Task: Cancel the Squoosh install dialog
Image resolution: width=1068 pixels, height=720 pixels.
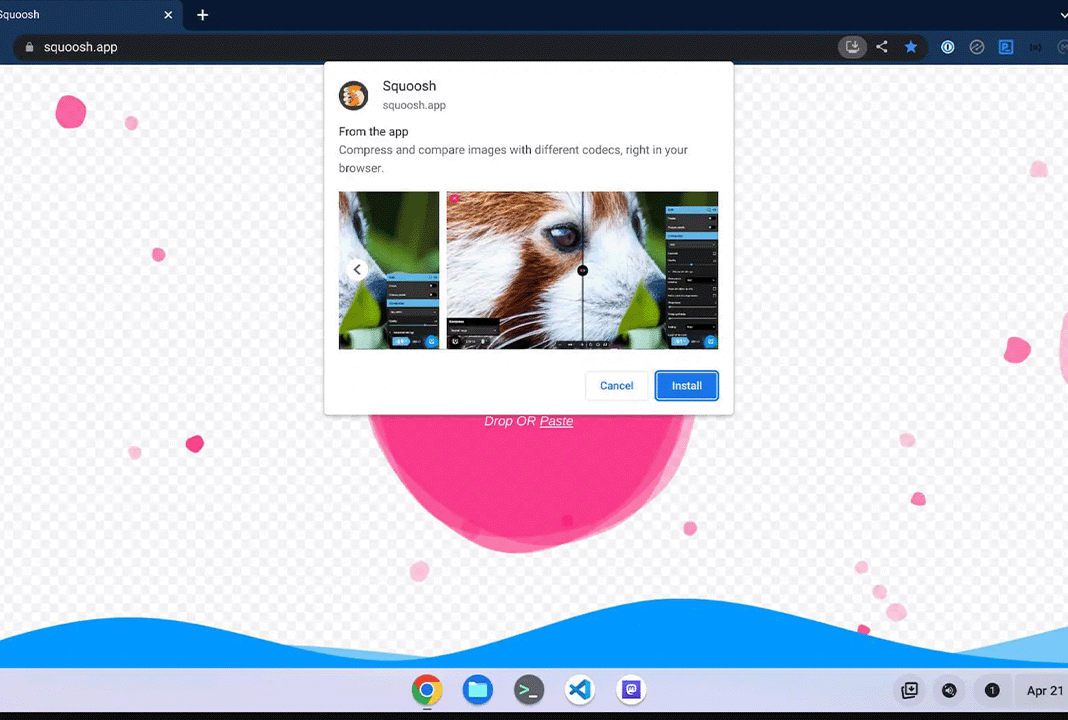Action: 616,386
